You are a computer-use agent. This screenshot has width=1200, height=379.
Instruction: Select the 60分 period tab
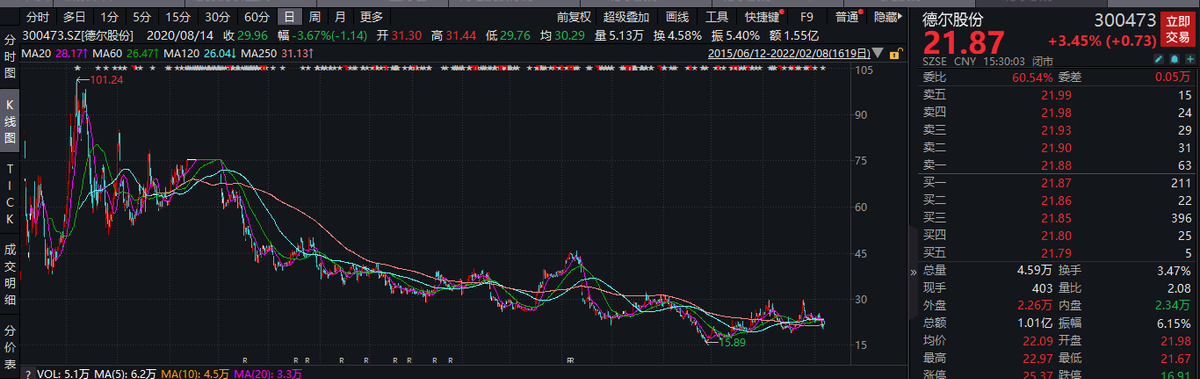pos(257,16)
